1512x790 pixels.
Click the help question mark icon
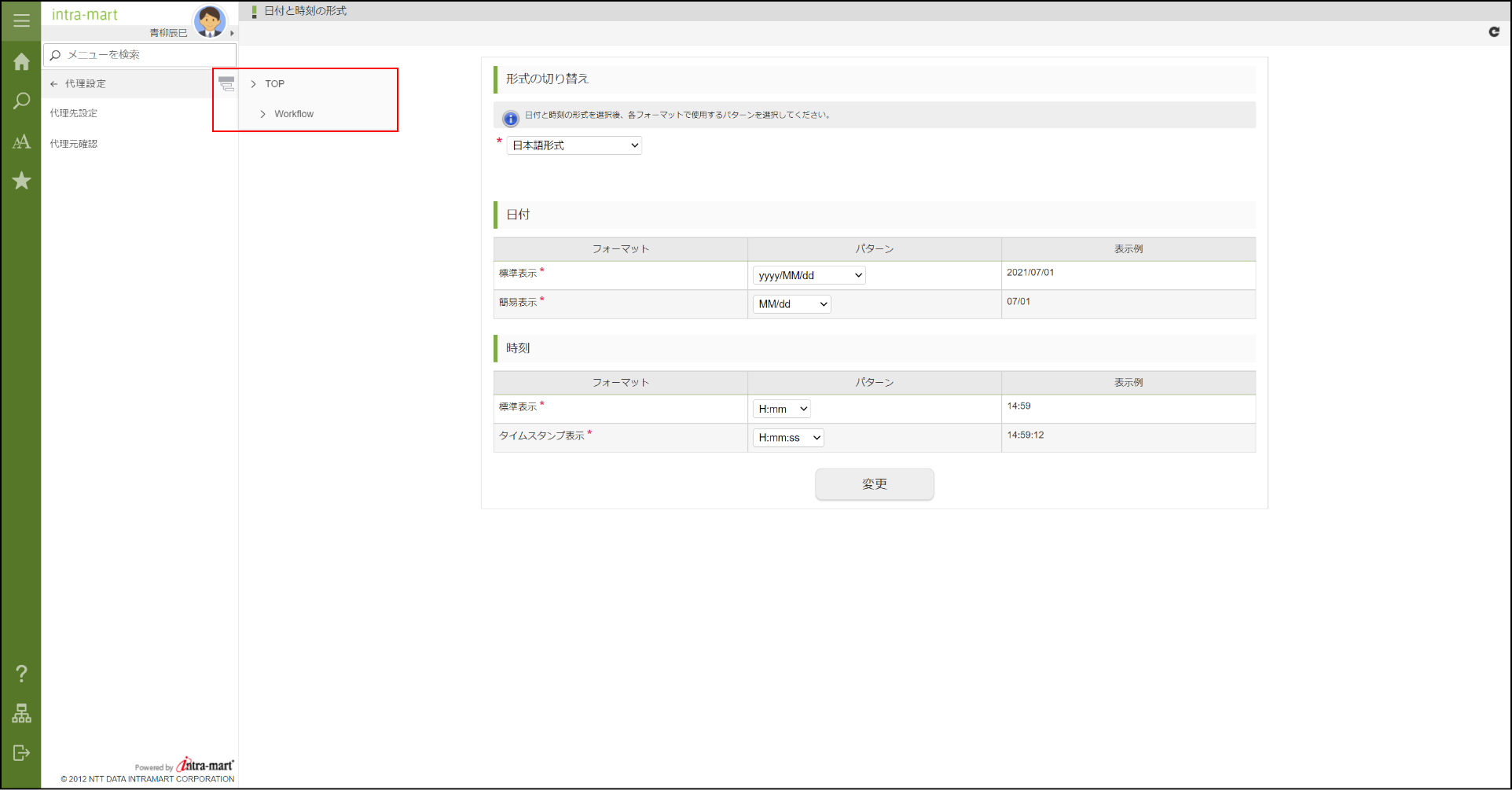[x=21, y=673]
